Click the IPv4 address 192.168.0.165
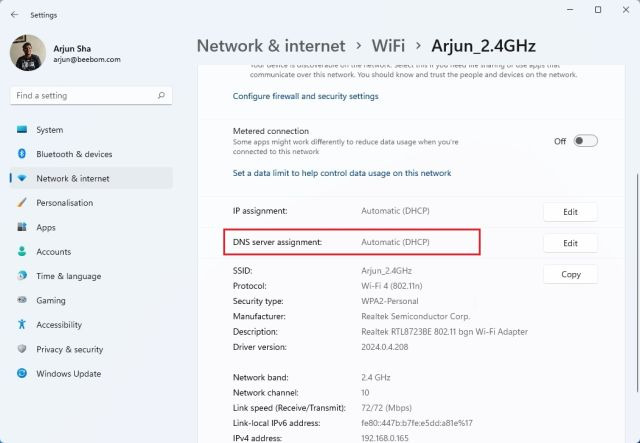The image size is (640, 443). coord(384,439)
